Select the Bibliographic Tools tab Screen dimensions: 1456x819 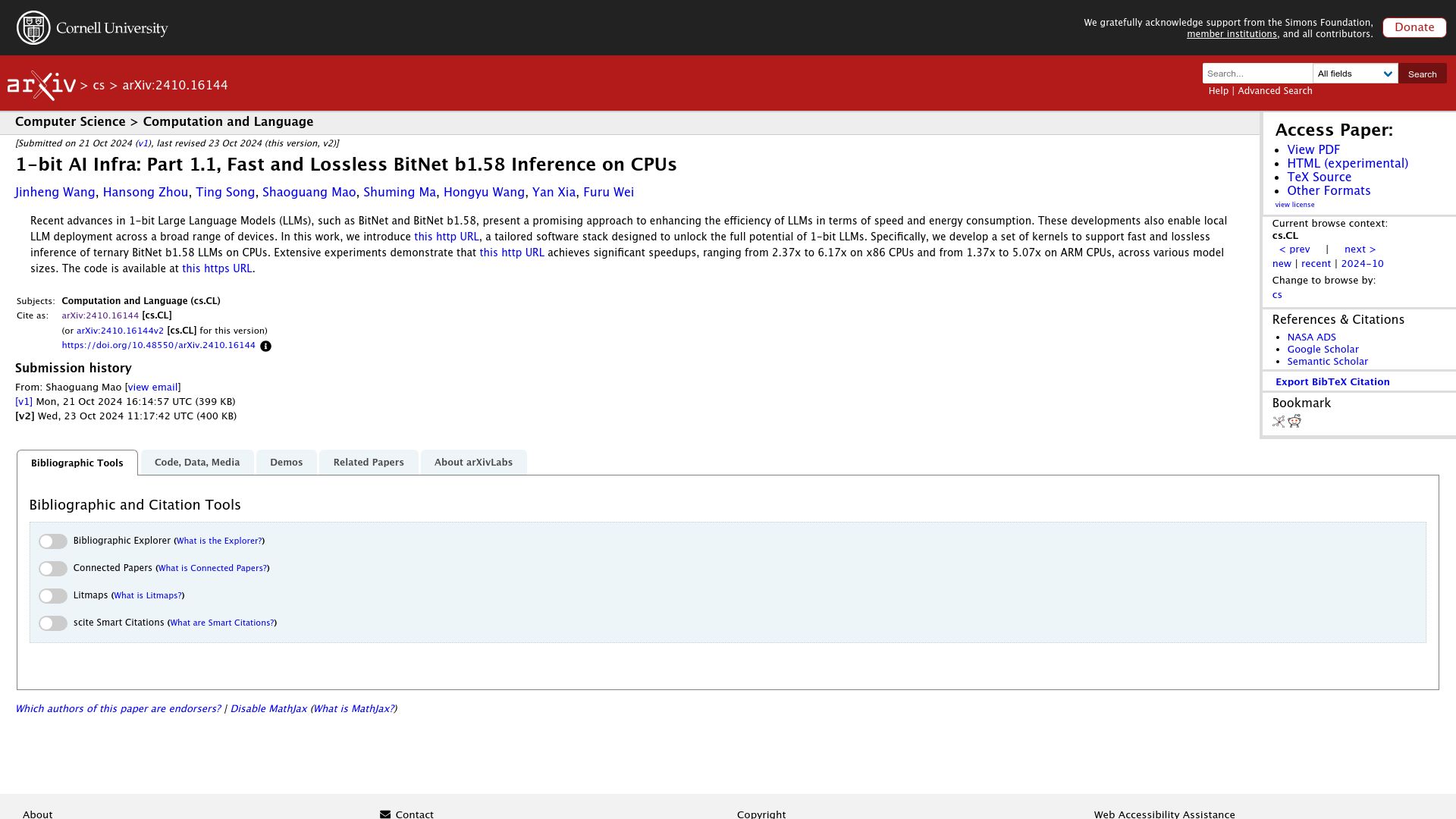pyautogui.click(x=77, y=463)
